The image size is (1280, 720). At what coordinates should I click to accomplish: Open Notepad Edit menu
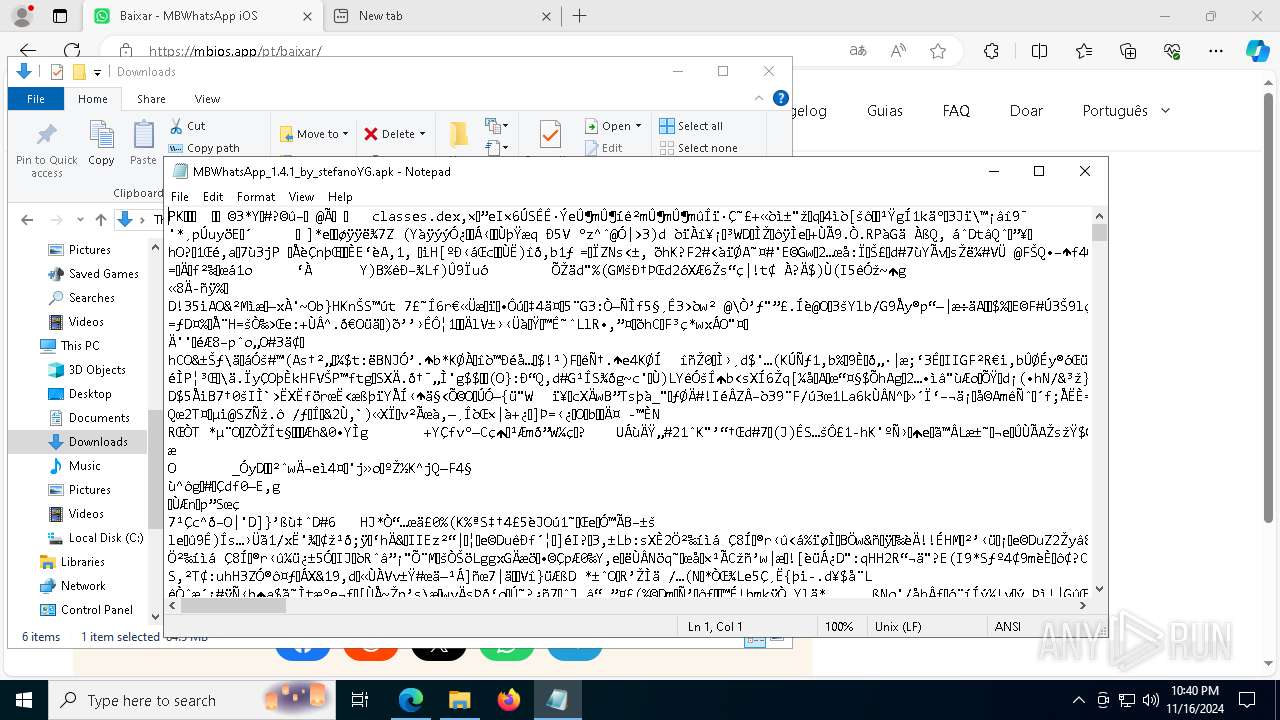[x=213, y=197]
